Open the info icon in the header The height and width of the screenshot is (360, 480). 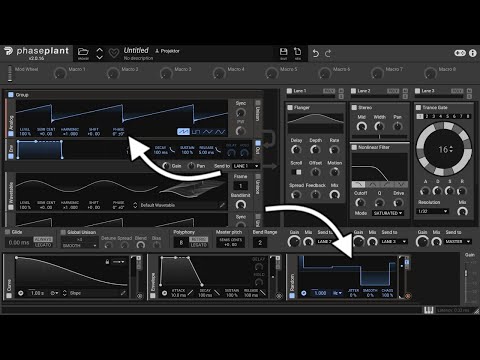point(473,53)
